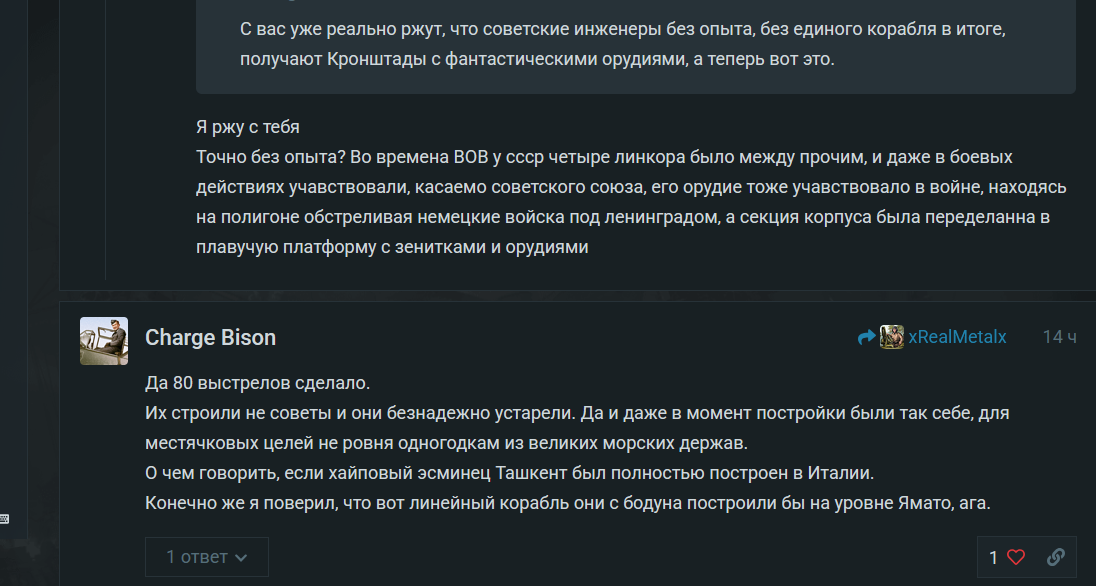Click the vertical thread line beside reply

click(x=106, y=140)
